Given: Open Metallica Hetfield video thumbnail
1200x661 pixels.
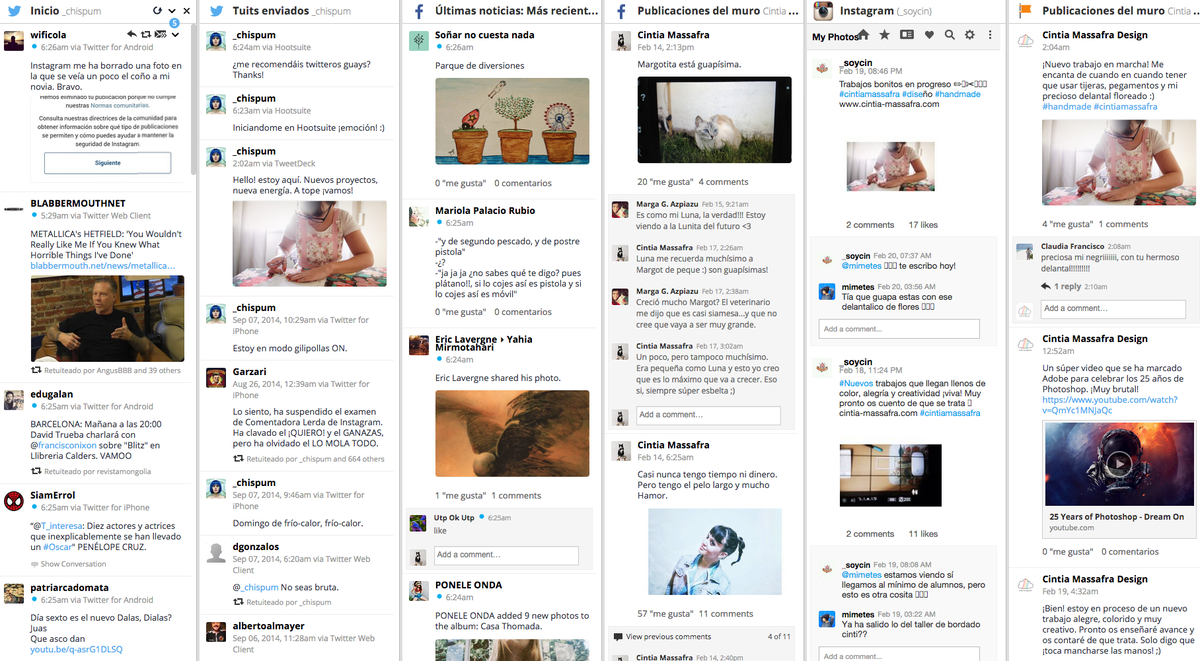Looking at the screenshot, I should pos(108,318).
